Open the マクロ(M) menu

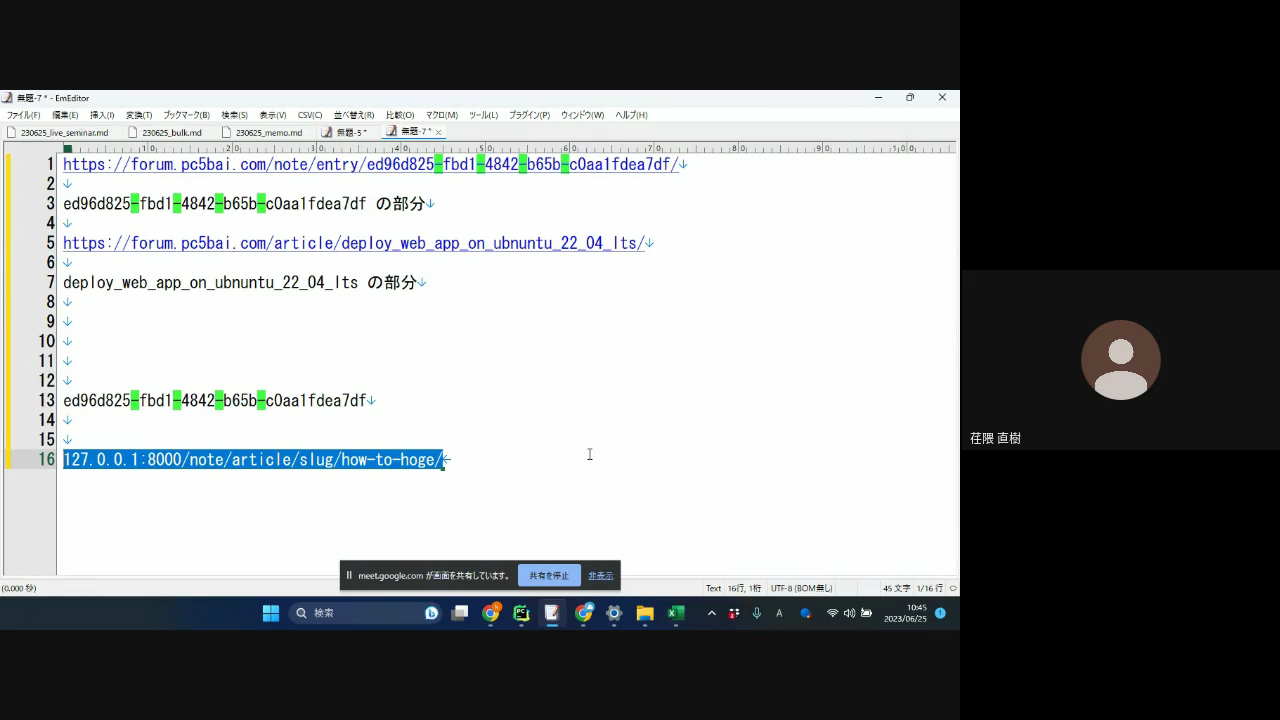pyautogui.click(x=441, y=115)
